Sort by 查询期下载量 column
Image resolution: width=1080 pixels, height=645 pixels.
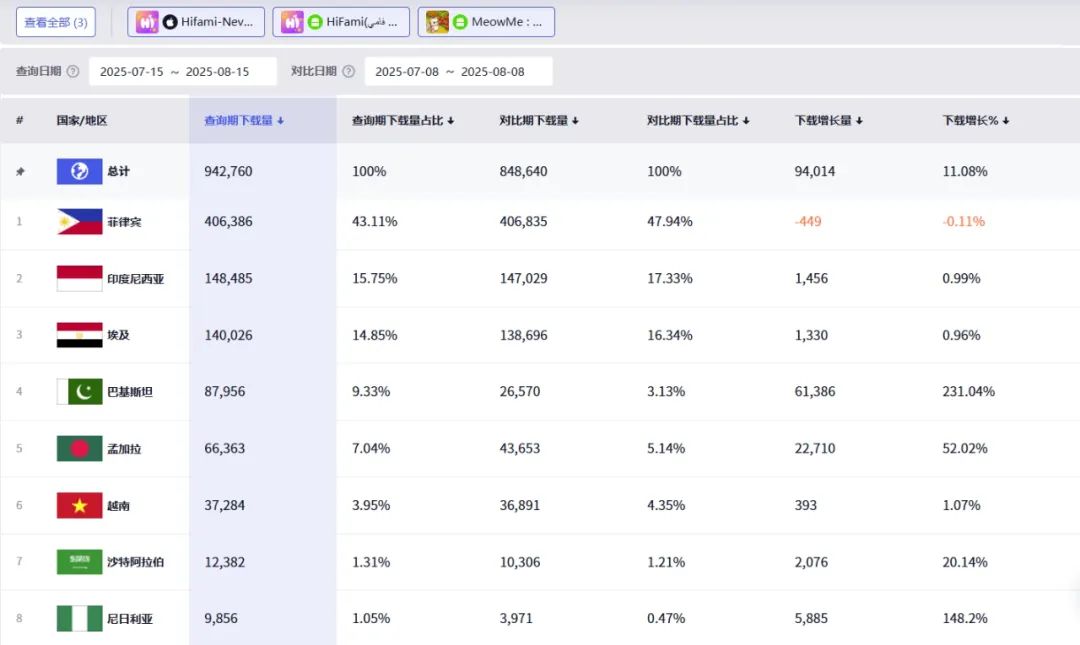coord(244,120)
